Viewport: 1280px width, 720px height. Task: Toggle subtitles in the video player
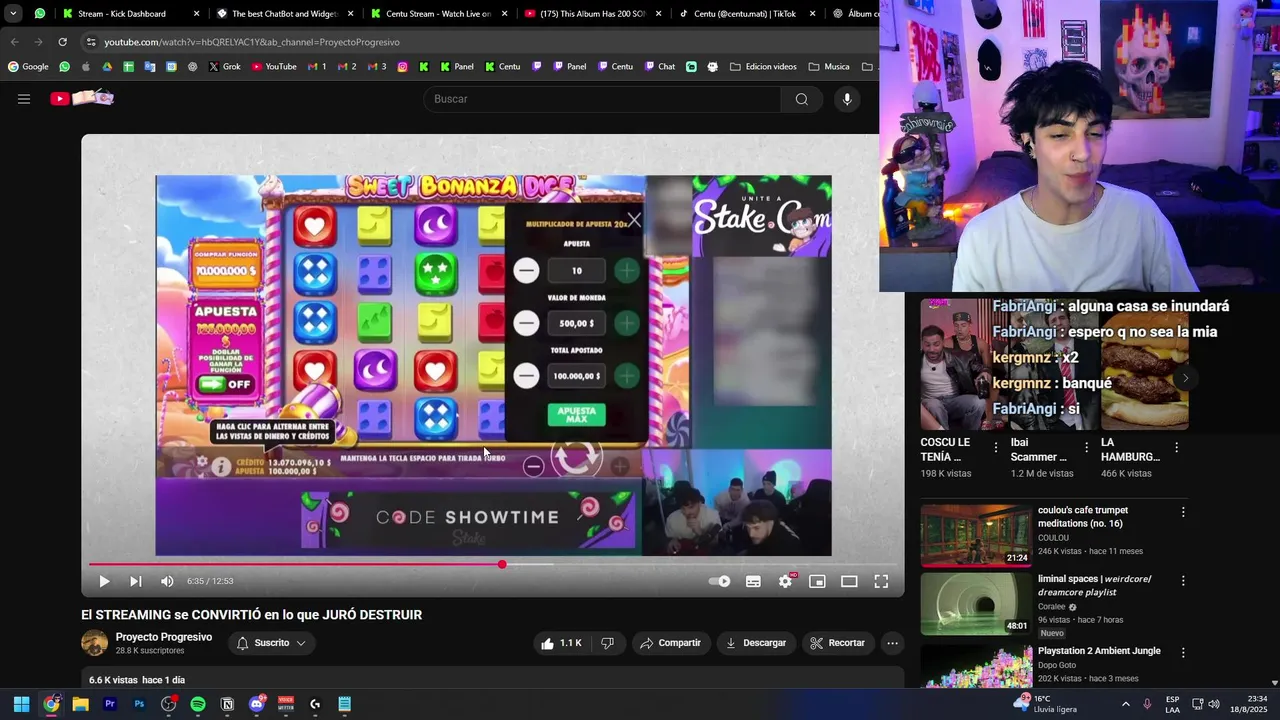753,581
